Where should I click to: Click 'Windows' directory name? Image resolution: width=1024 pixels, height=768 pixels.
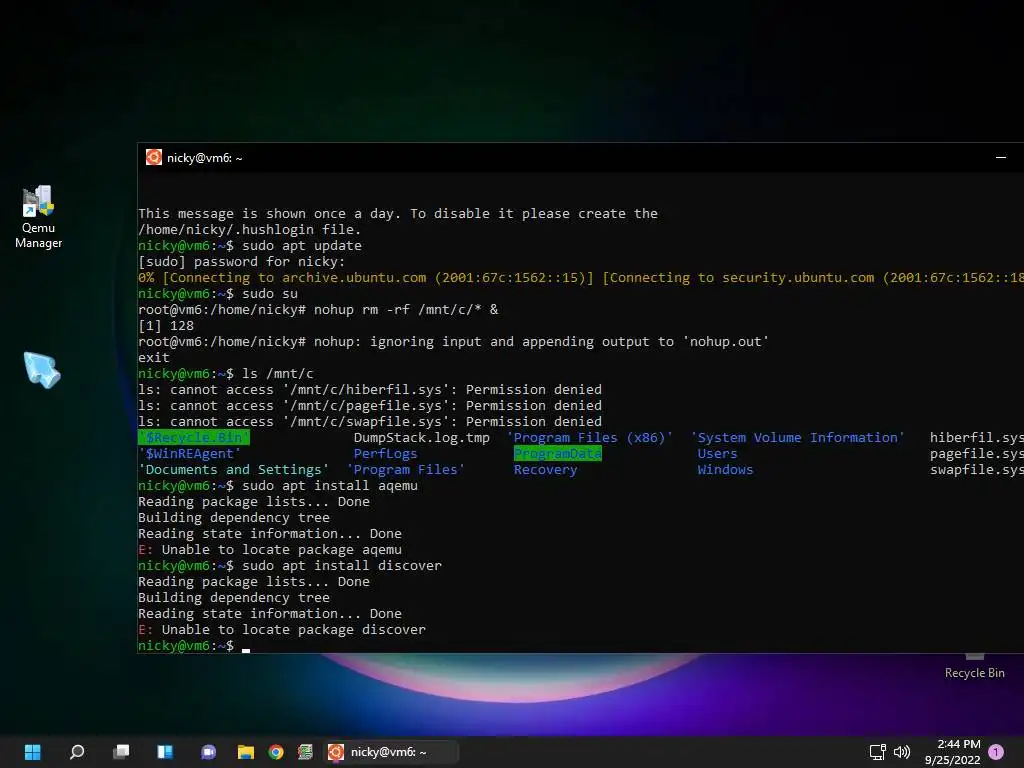pyautogui.click(x=725, y=470)
